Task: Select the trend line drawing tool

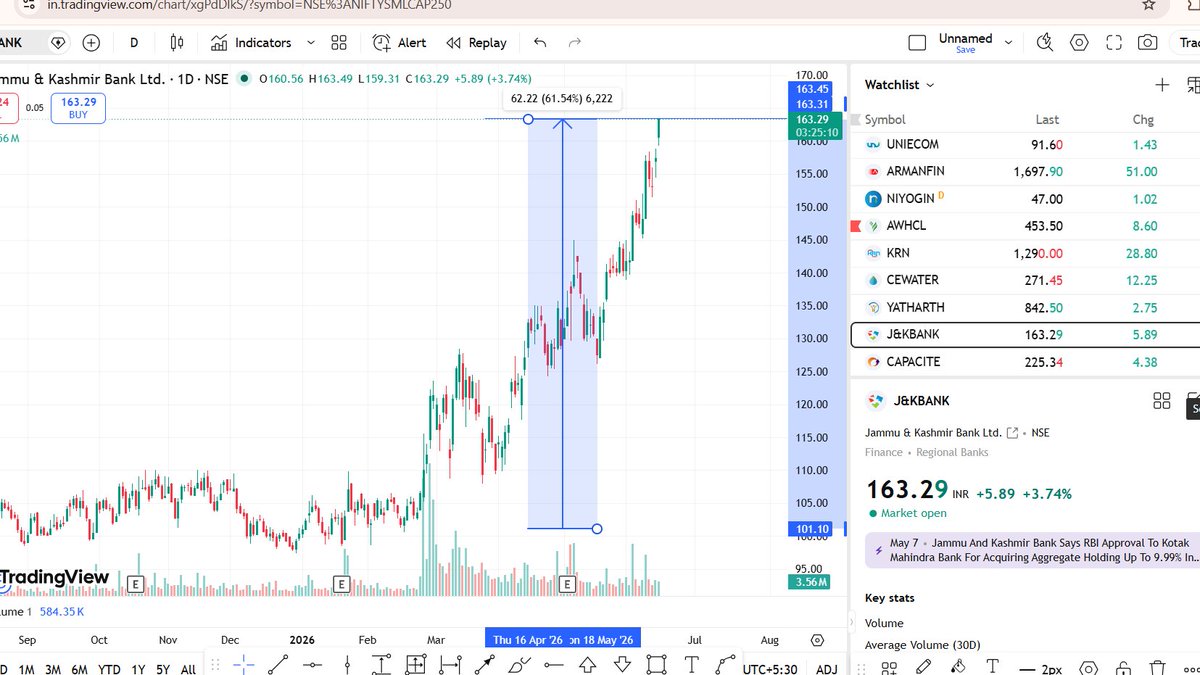Action: coord(278,665)
